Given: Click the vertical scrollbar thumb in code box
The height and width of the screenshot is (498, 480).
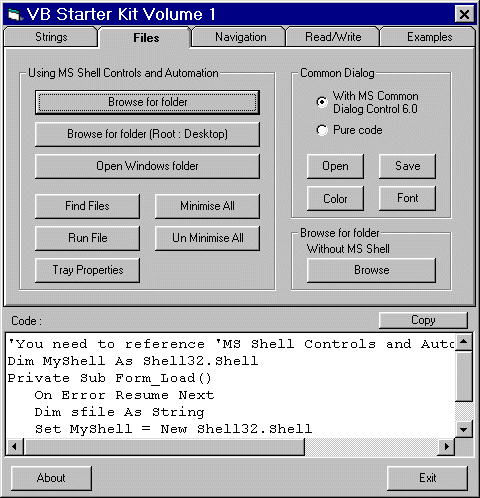Looking at the screenshot, I should pos(464,376).
